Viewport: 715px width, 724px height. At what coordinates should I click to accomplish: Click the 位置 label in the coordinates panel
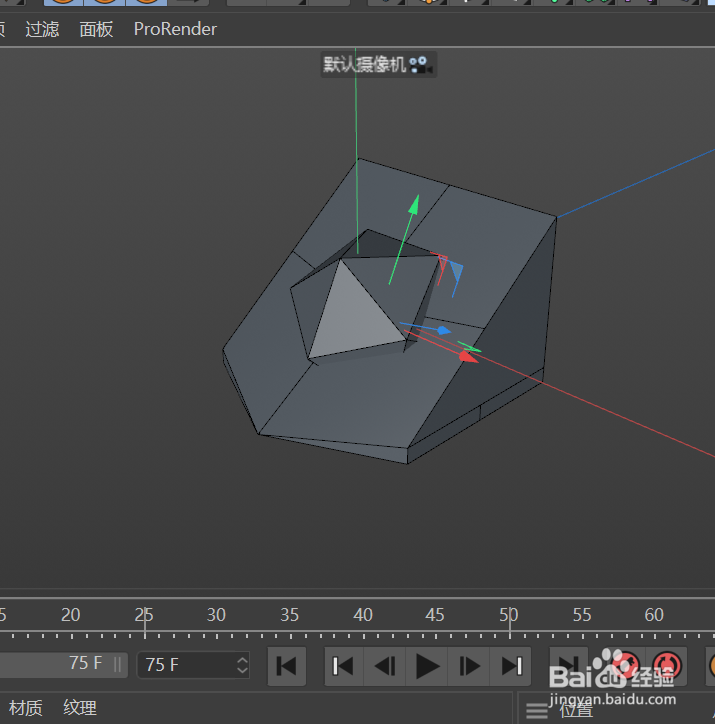576,710
